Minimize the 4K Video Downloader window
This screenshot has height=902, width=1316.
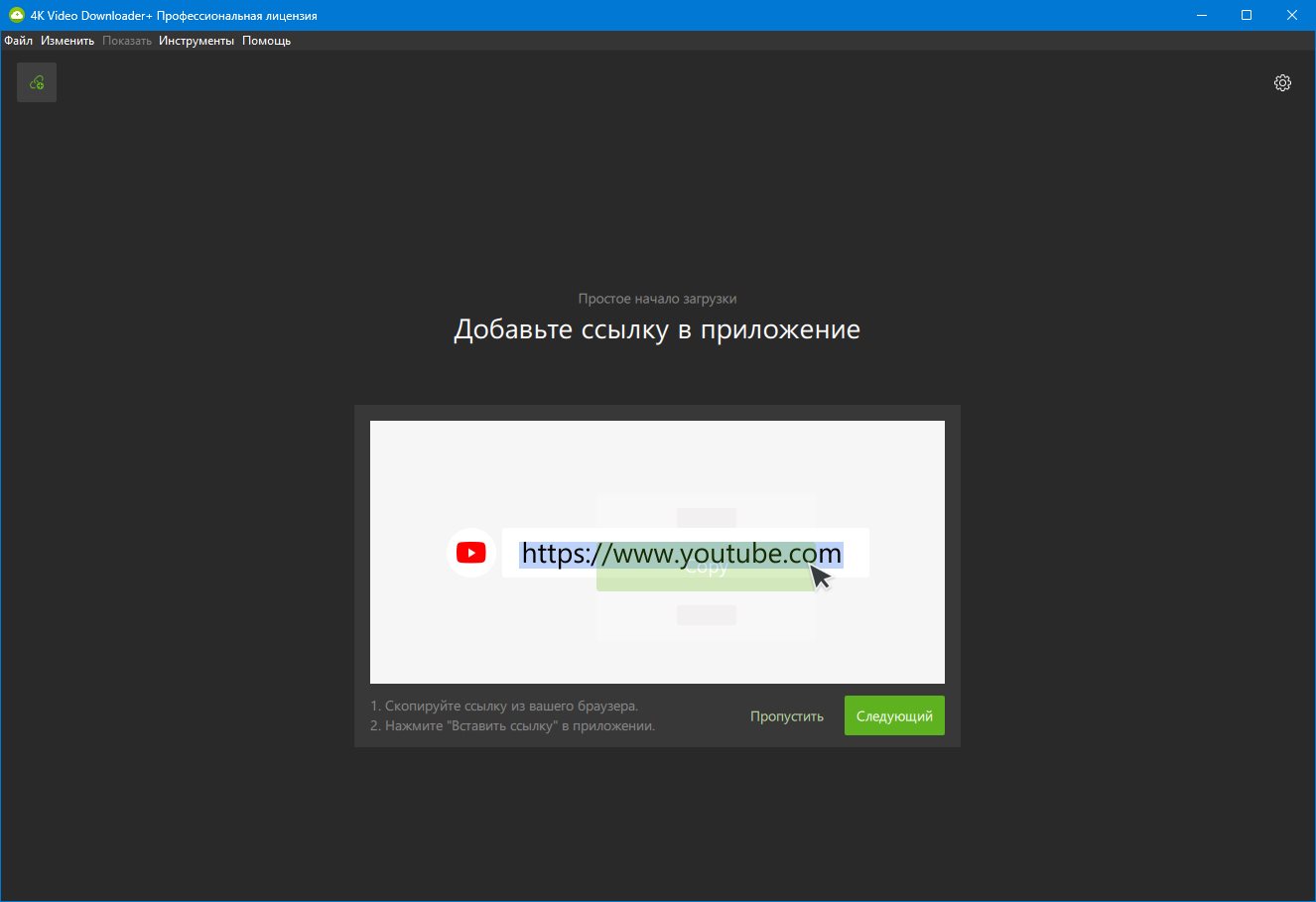1202,15
